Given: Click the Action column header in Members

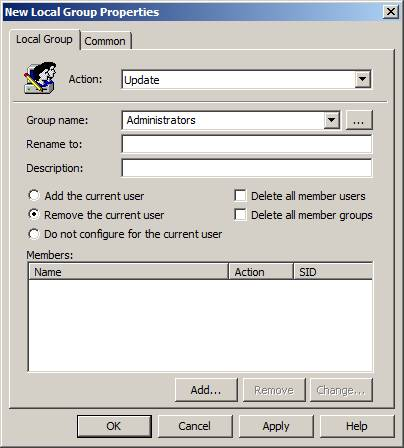Looking at the screenshot, I should tap(261, 272).
